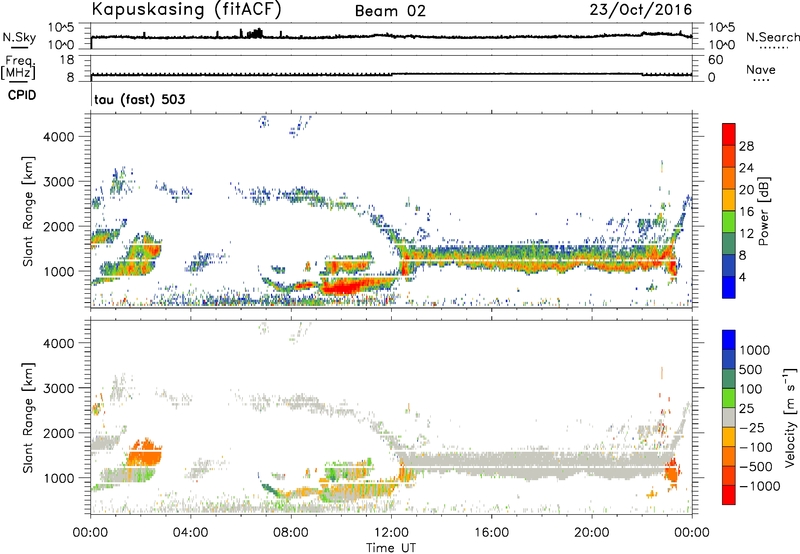Select gray Velocity segment between 25 and -25
This screenshot has width=800, height=554.
(x=729, y=417)
